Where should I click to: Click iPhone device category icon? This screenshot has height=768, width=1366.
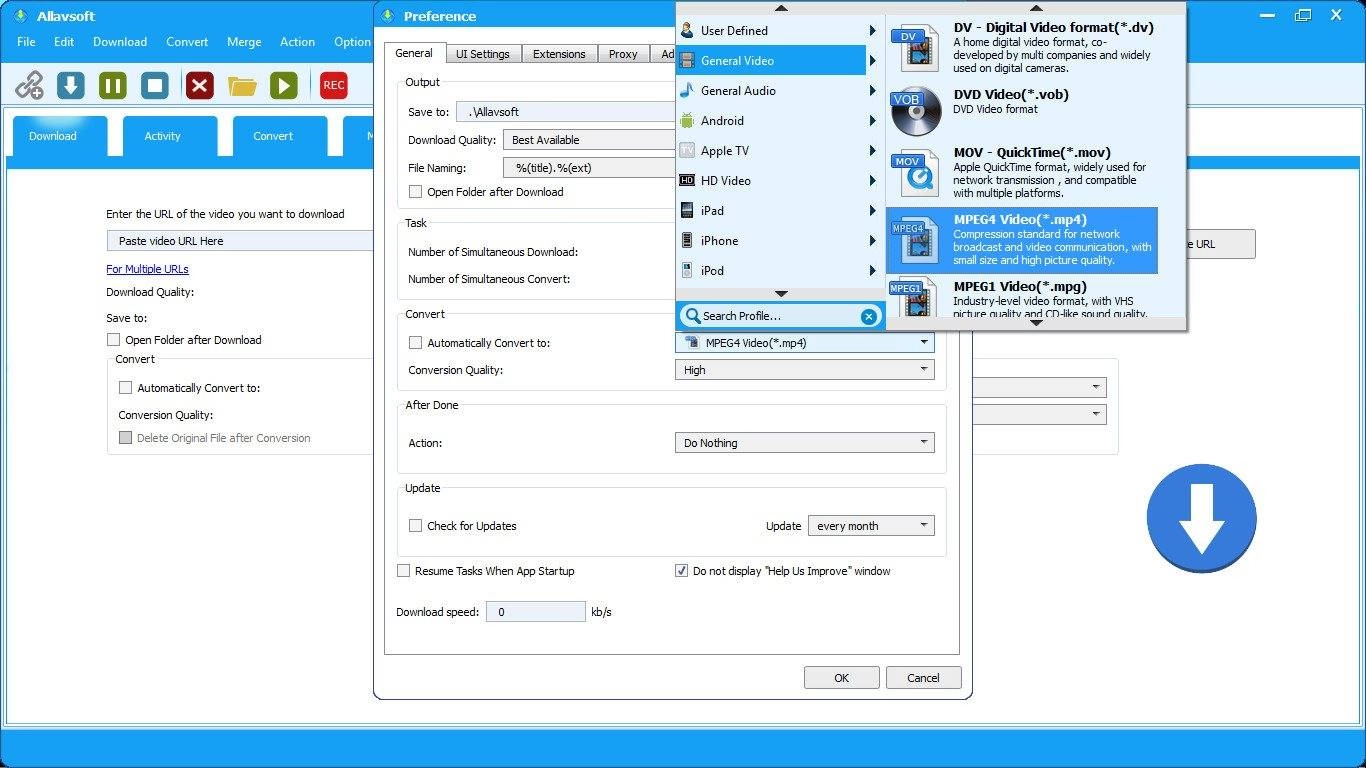point(687,241)
